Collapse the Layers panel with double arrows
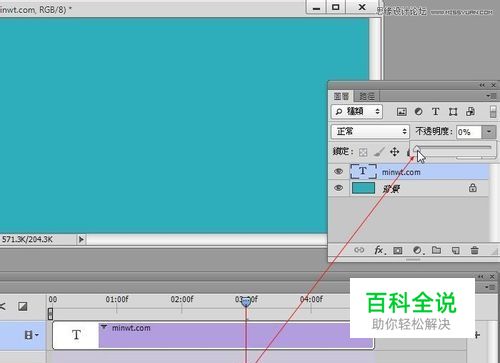Image resolution: width=500 pixels, height=363 pixels. click(482, 85)
